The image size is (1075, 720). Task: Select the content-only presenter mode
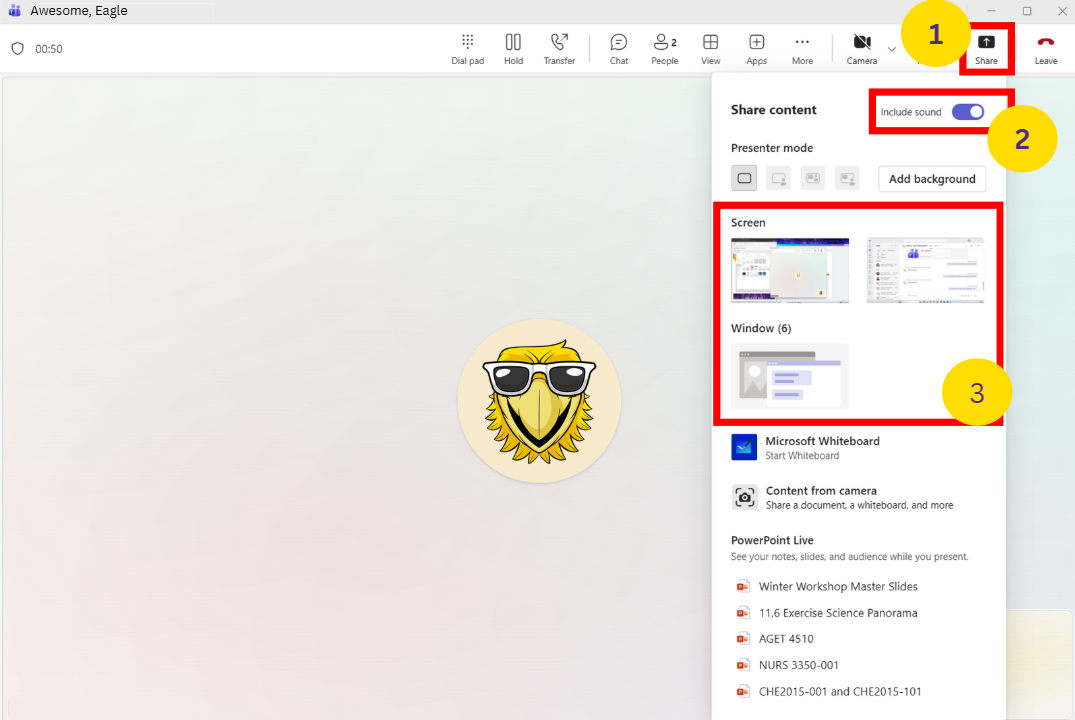(744, 179)
